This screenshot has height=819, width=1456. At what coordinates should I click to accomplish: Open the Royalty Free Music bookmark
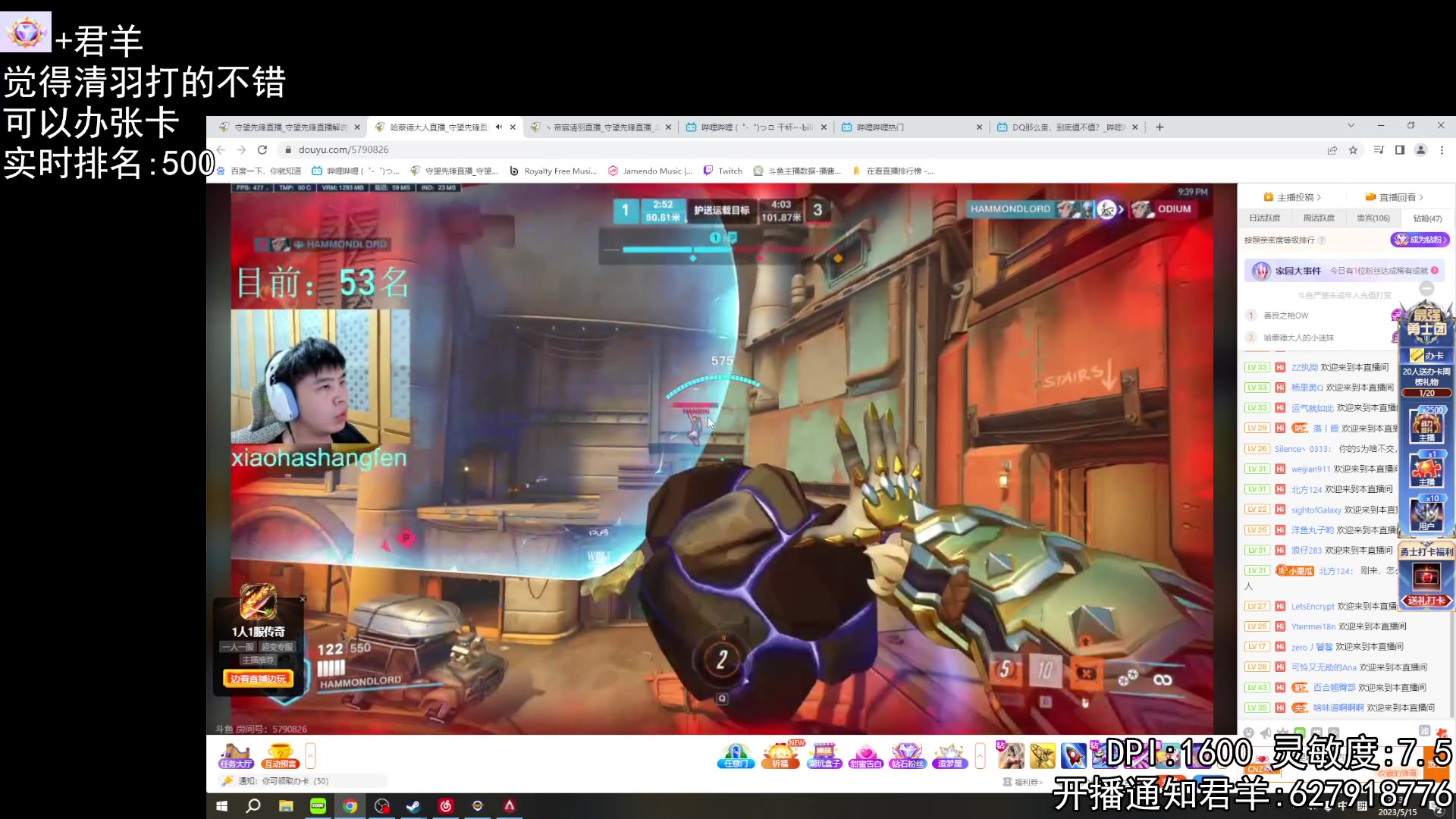point(553,171)
